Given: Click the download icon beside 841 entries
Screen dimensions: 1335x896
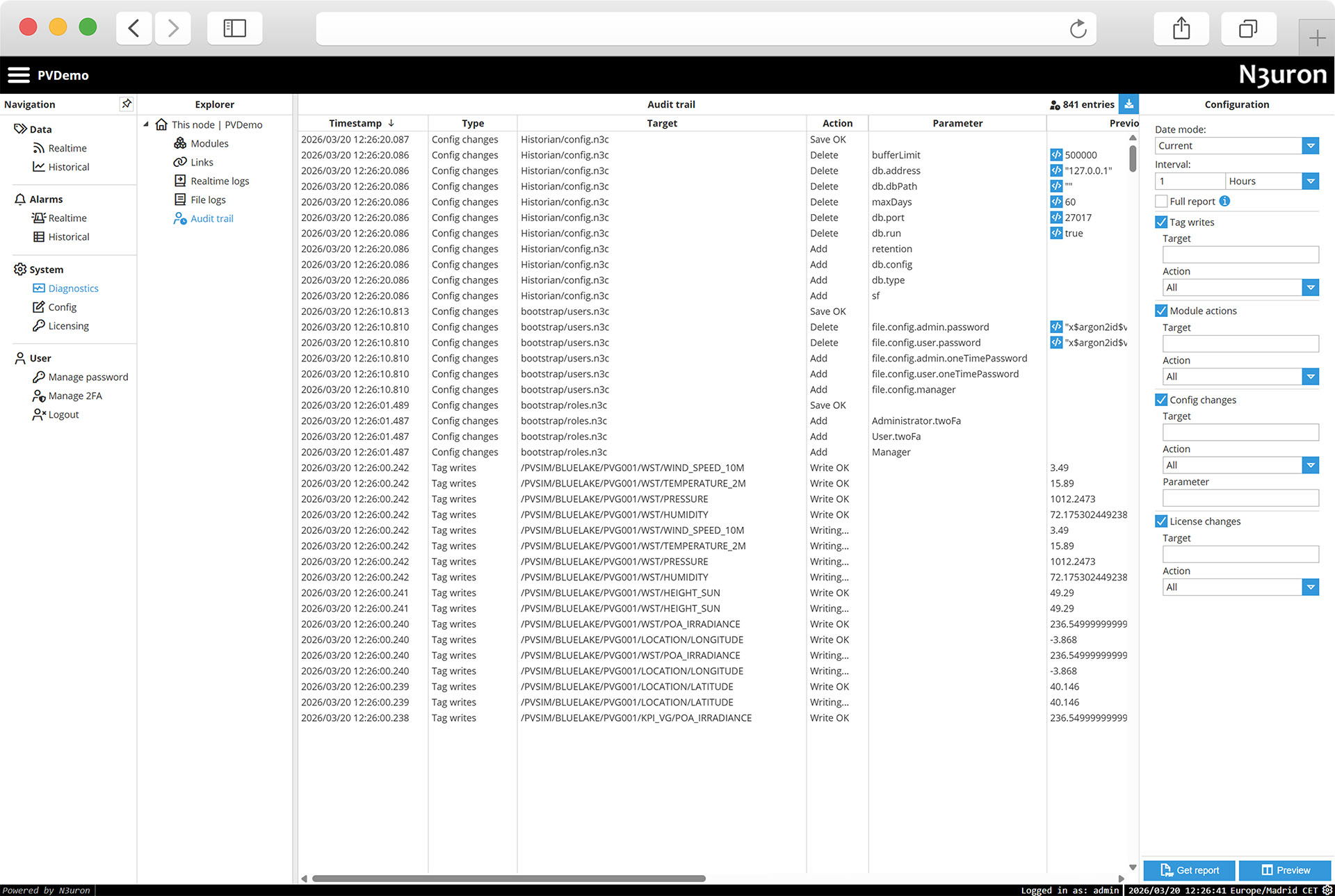Looking at the screenshot, I should pyautogui.click(x=1128, y=104).
